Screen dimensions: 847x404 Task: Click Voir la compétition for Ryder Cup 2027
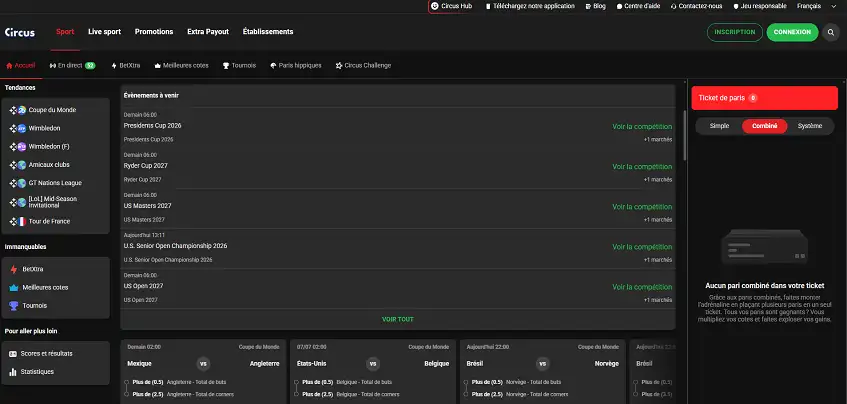[x=642, y=167]
